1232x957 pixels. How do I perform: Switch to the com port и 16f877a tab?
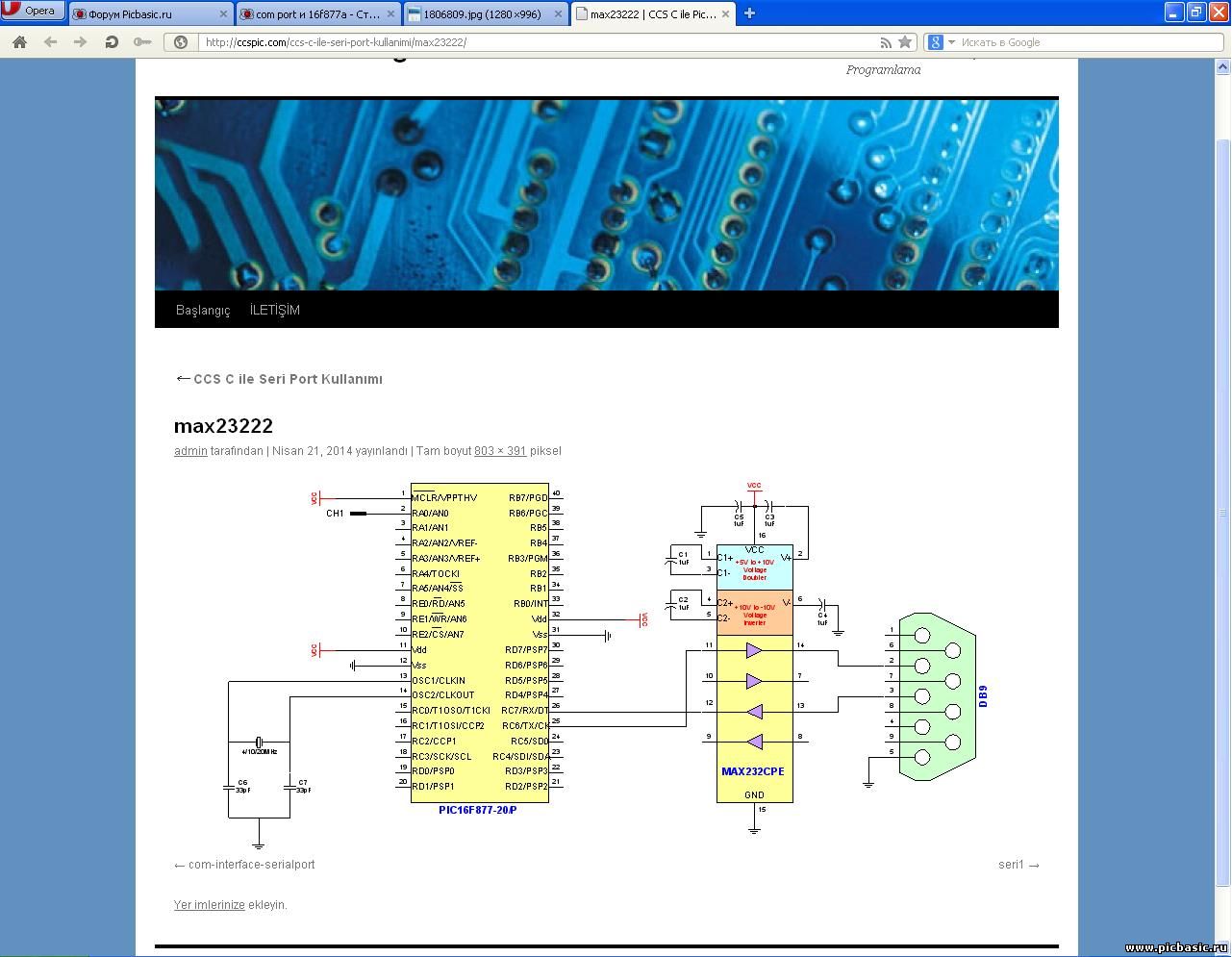(x=318, y=13)
